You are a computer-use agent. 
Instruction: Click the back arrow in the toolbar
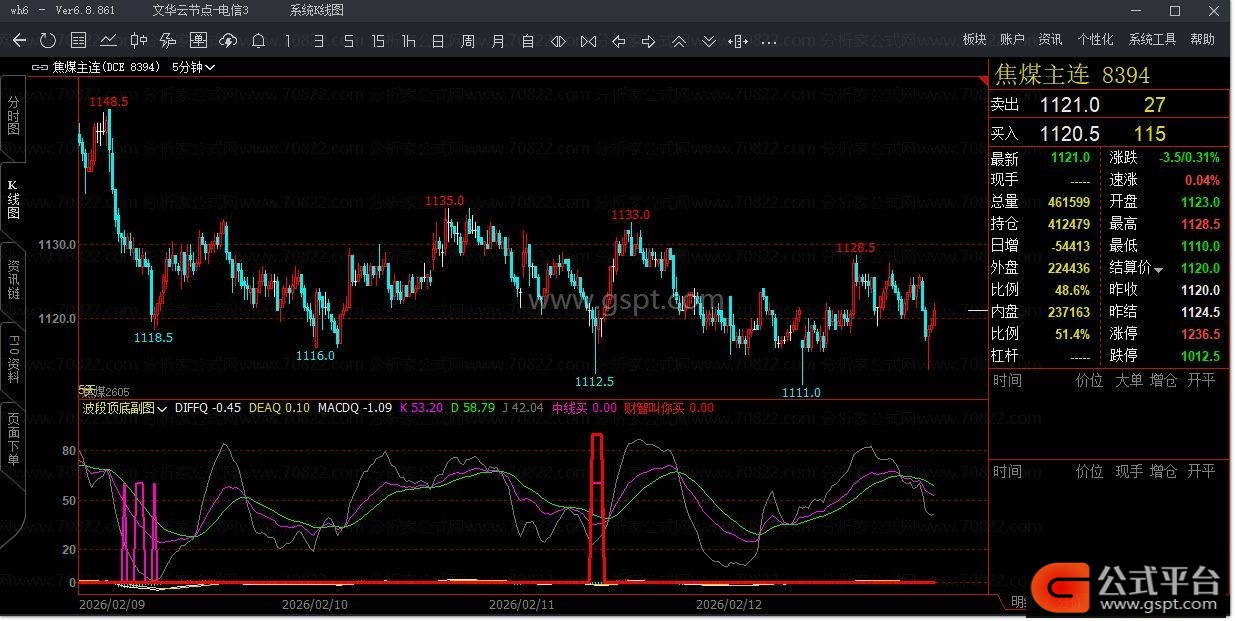tap(19, 41)
